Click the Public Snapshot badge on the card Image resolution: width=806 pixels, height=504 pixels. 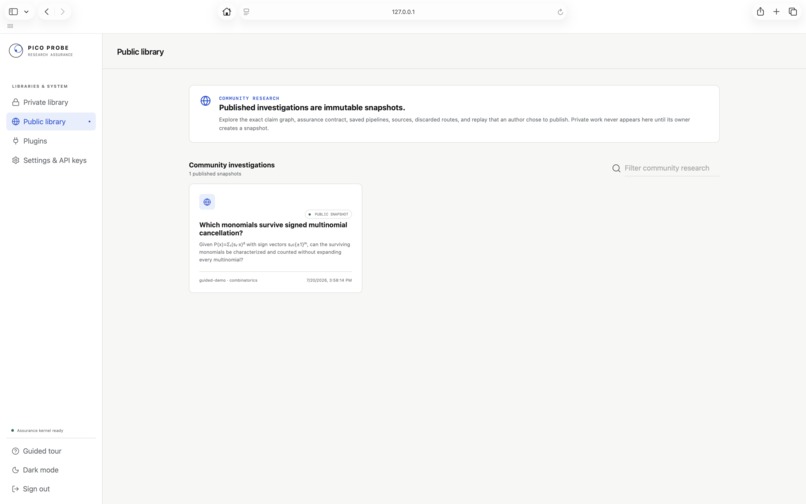328,214
